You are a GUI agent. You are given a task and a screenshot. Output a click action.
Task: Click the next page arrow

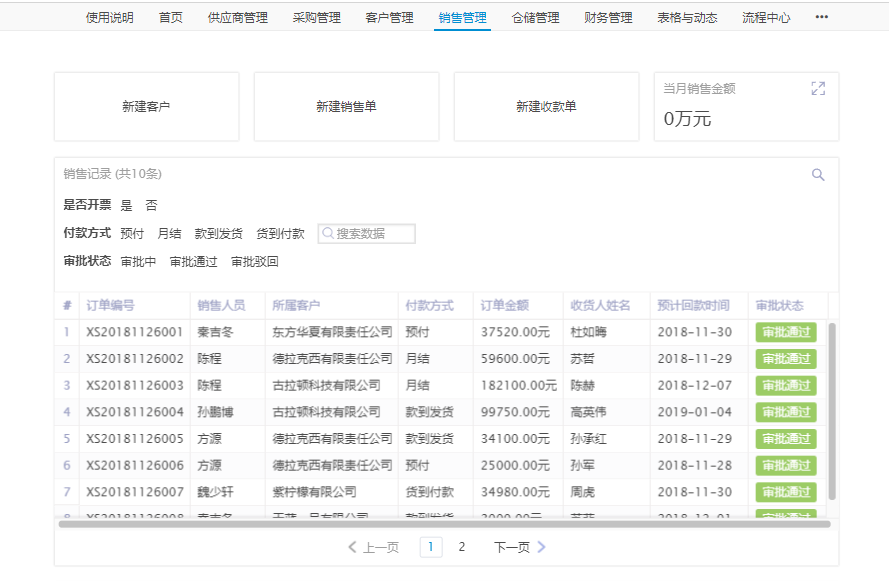pyautogui.click(x=541, y=547)
